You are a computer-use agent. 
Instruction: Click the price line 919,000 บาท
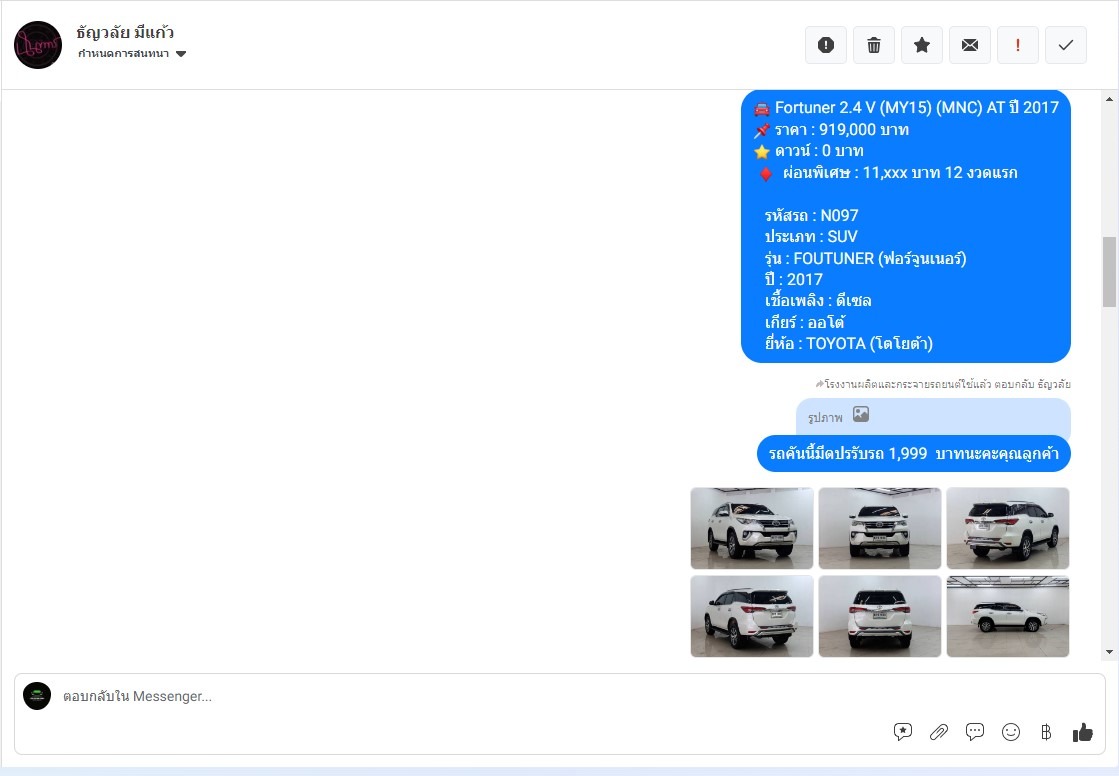pos(842,130)
